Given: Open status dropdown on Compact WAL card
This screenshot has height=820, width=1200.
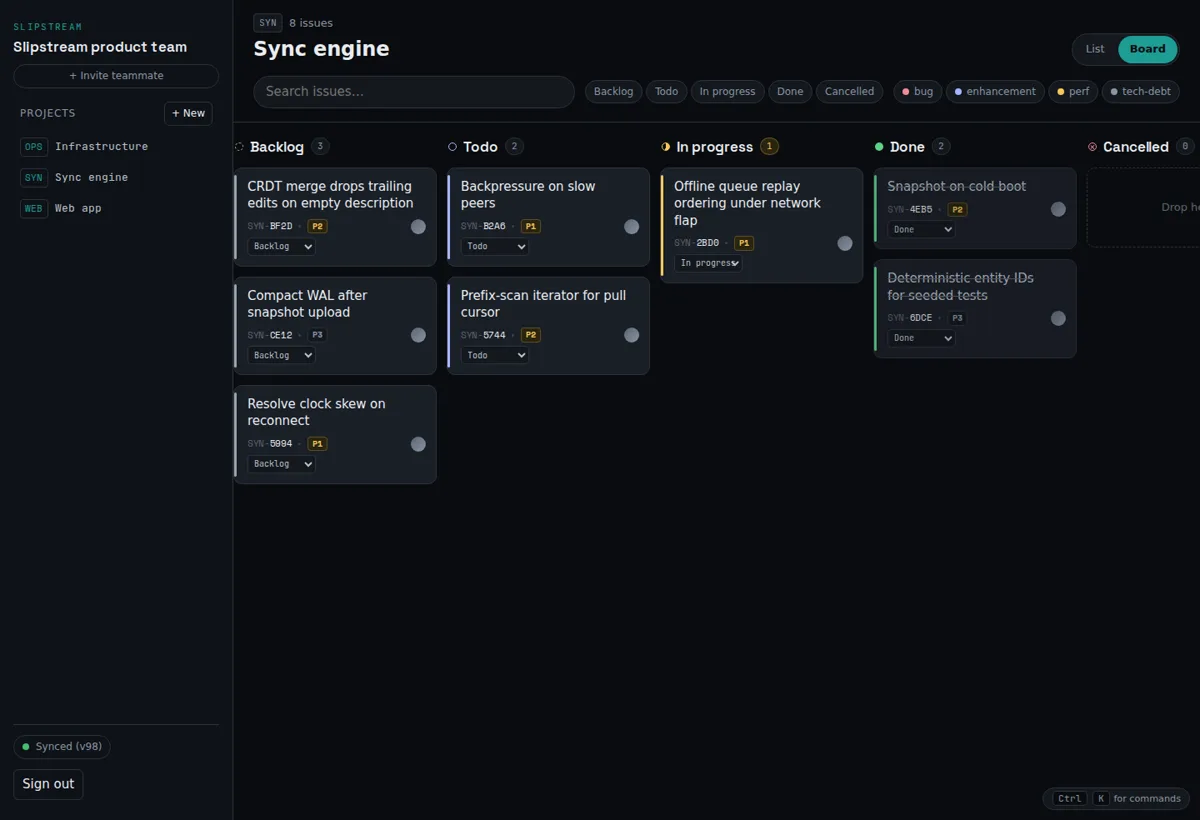Looking at the screenshot, I should [x=281, y=355].
